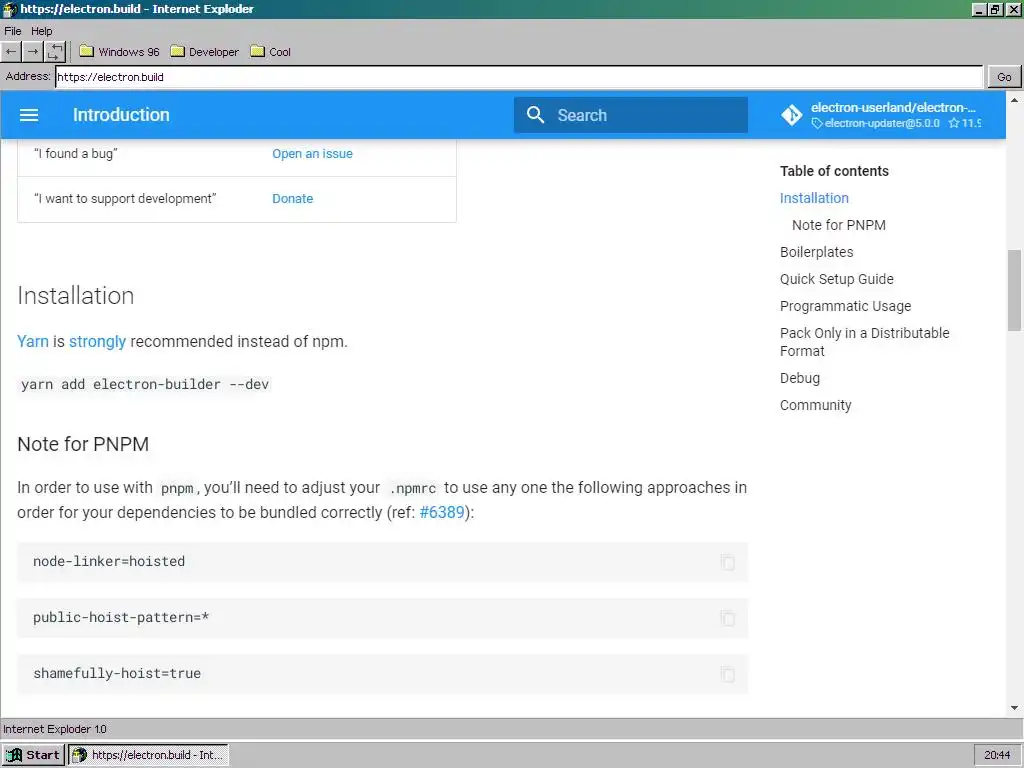Click the Installation heading

pos(76,296)
